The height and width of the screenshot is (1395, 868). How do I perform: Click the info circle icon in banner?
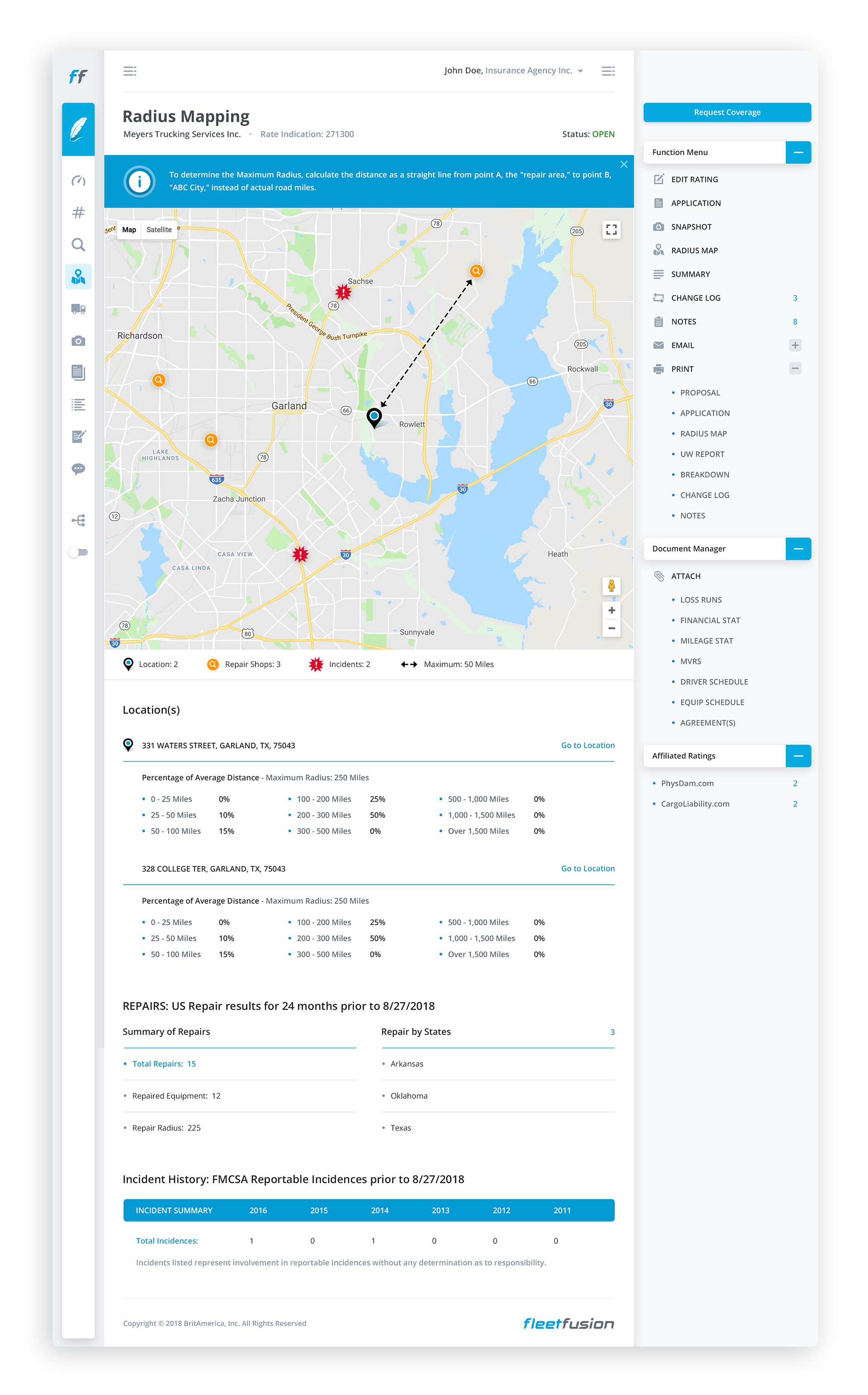[140, 181]
